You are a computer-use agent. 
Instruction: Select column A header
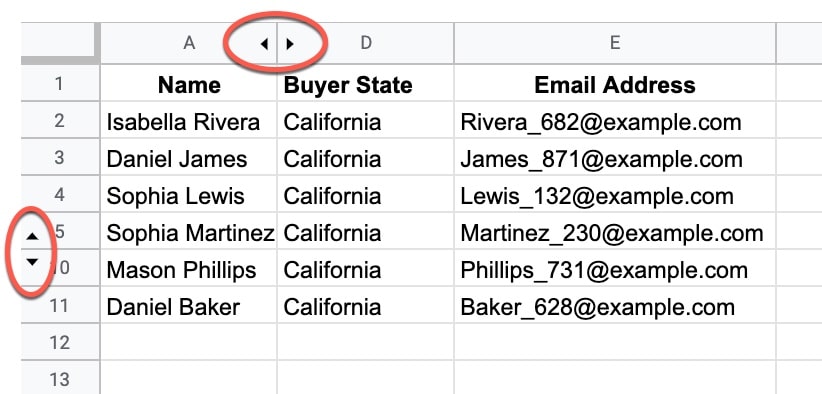pyautogui.click(x=189, y=43)
